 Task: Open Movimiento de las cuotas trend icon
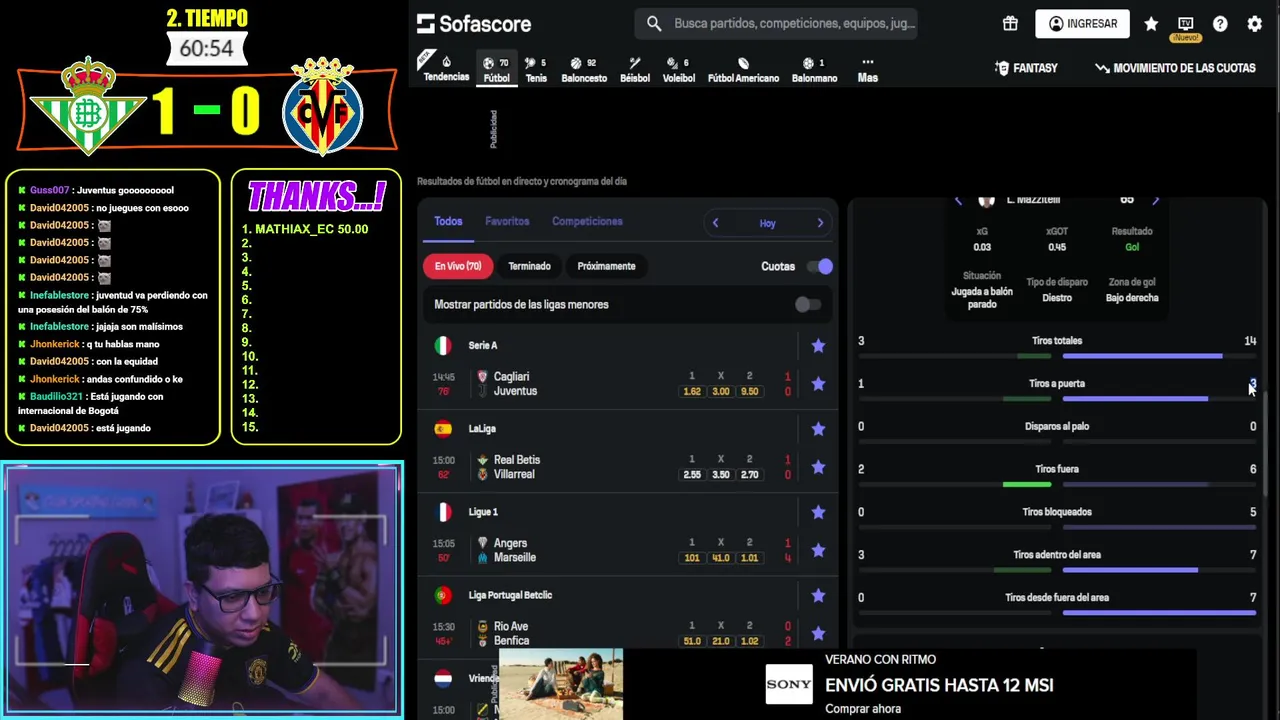[x=1102, y=68]
